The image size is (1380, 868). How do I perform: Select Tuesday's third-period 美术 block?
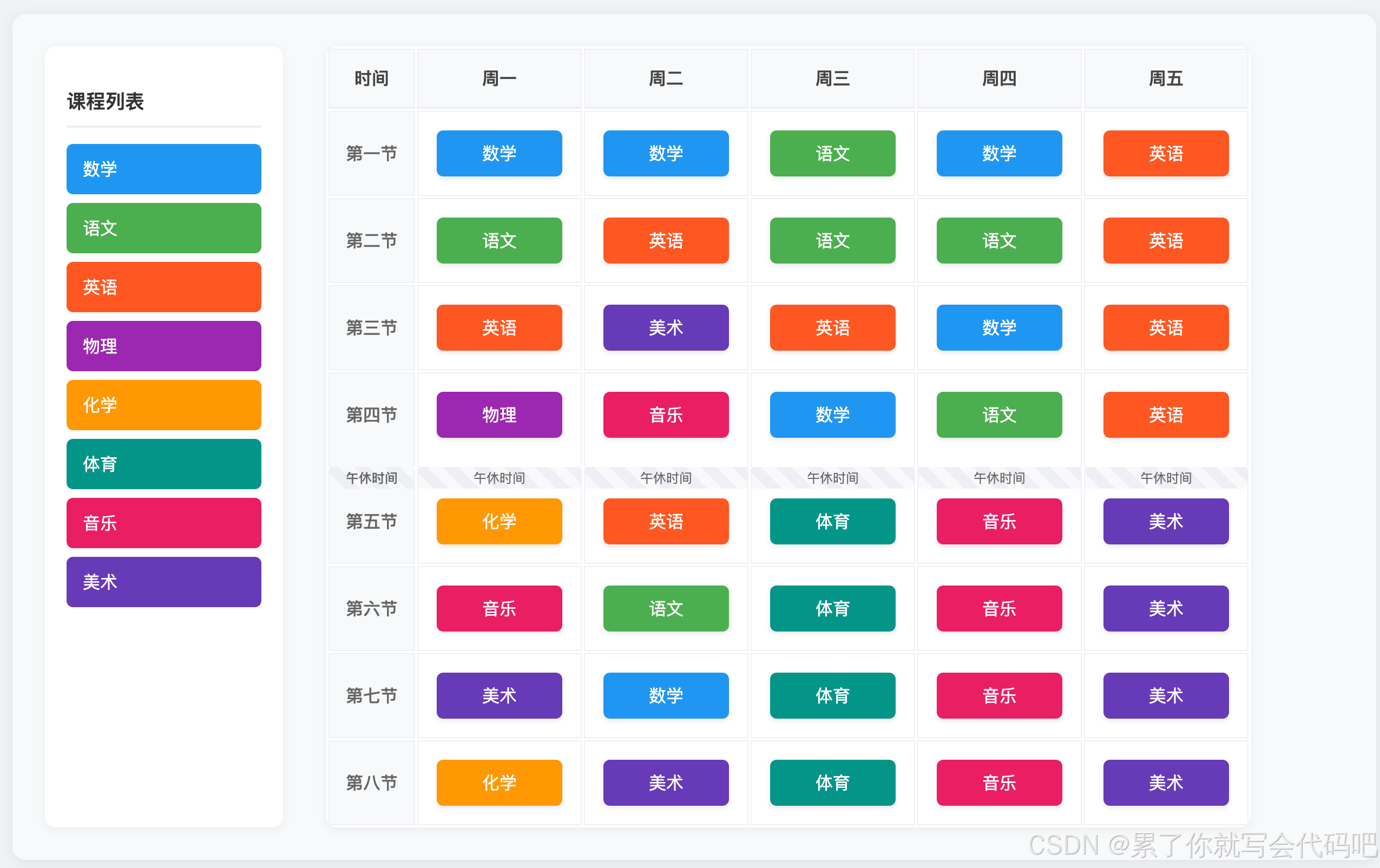click(665, 328)
